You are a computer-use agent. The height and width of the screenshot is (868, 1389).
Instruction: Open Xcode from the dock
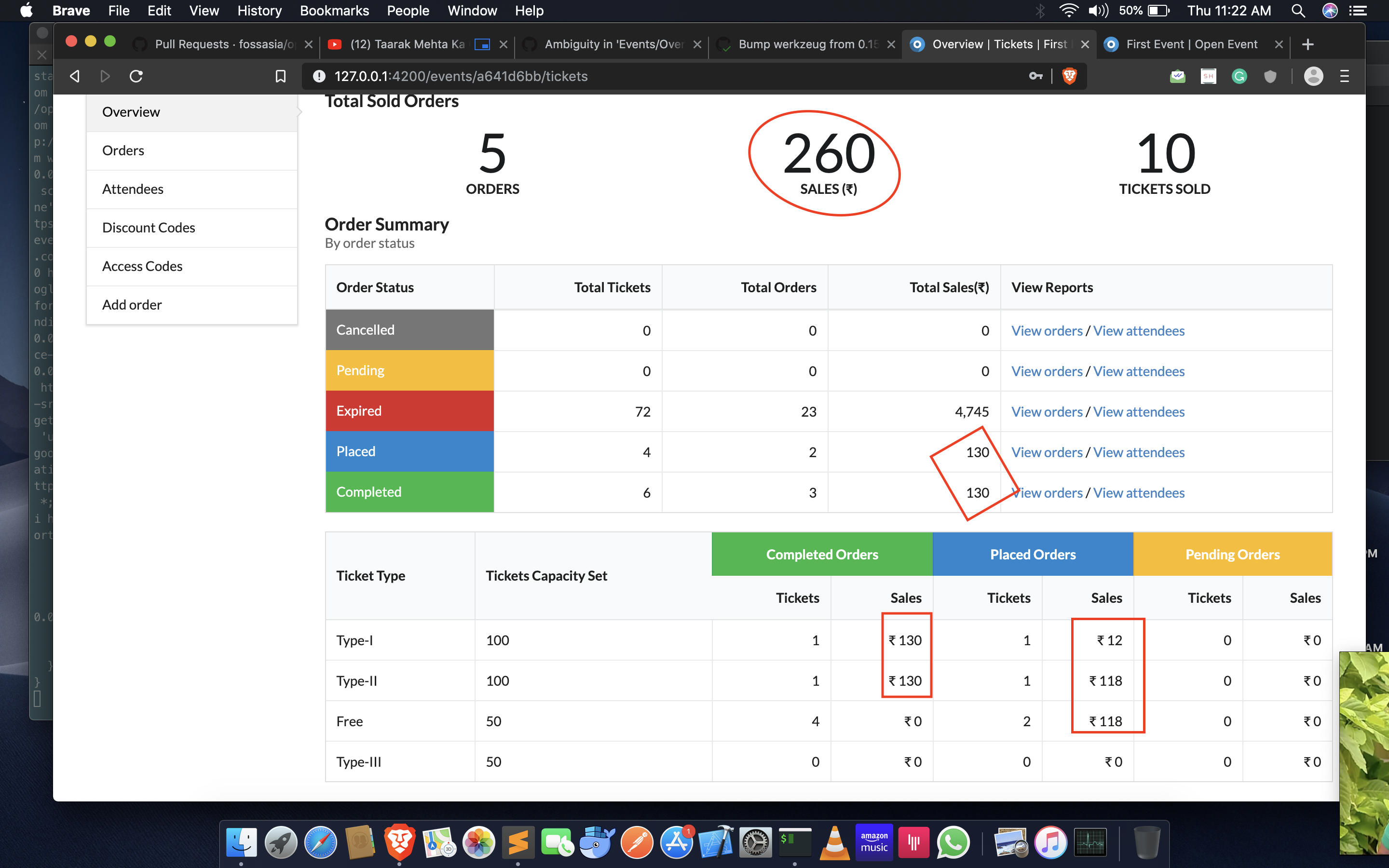click(x=716, y=843)
